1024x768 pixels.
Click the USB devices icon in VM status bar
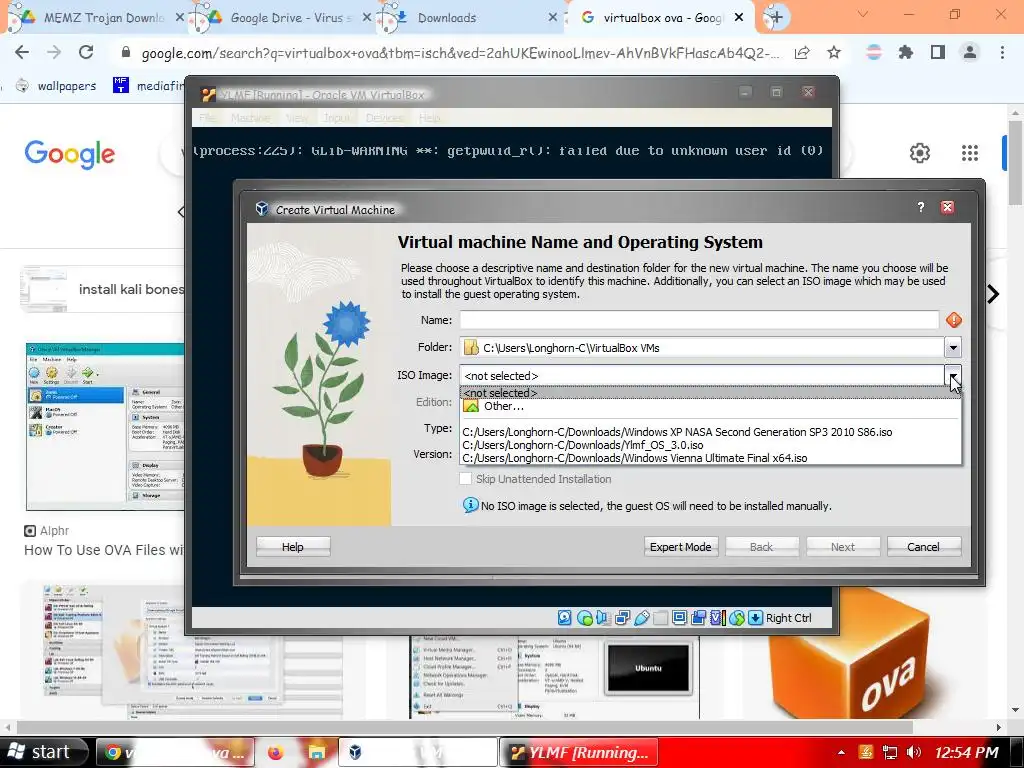(x=641, y=618)
